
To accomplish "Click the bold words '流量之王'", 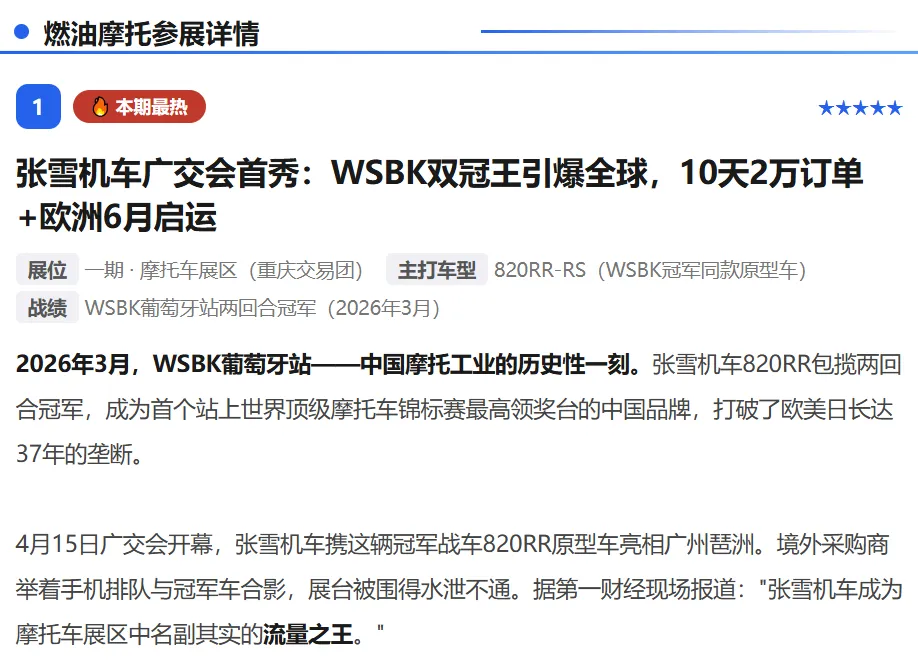I will 308,634.
